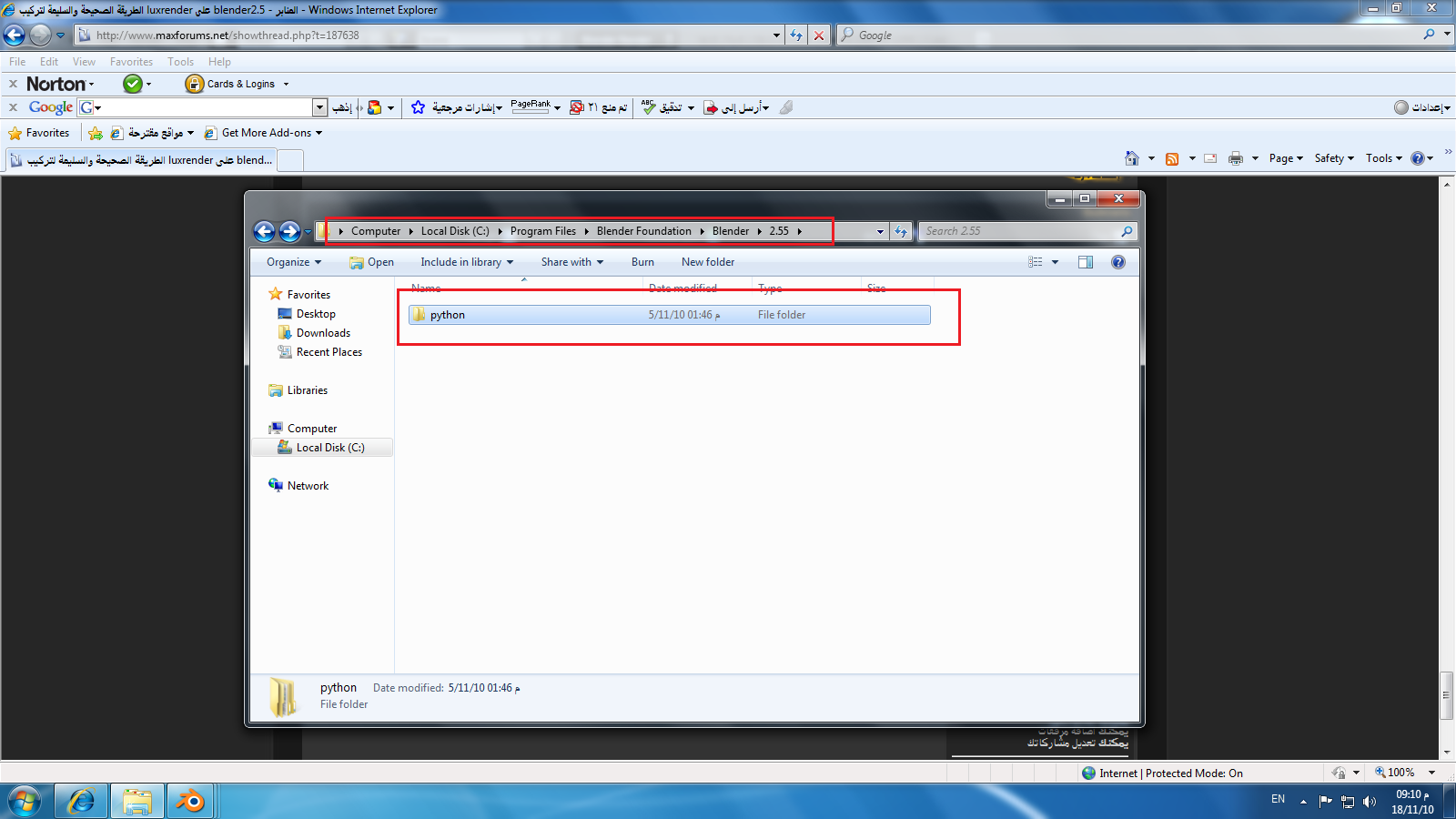
Task: Click the popup blocker icon in Google toolbar
Action: pos(576,107)
